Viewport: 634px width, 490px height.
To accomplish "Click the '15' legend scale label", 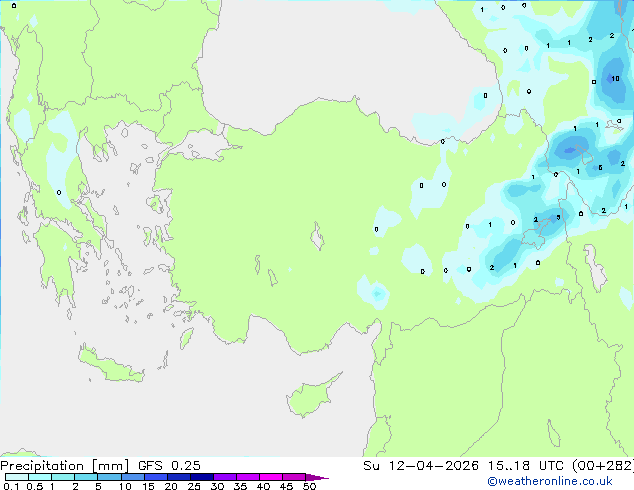I will (x=148, y=486).
